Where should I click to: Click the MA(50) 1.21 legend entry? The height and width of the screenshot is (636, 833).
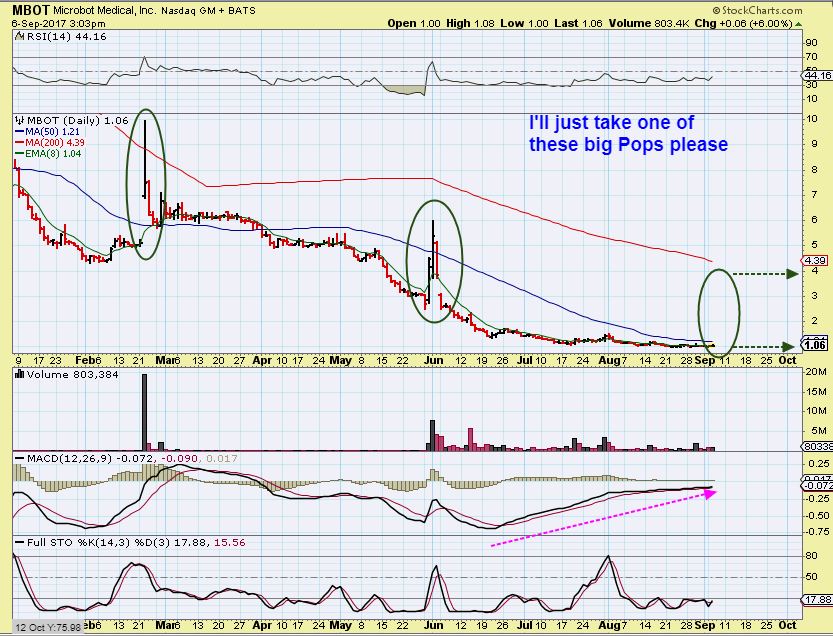[x=47, y=131]
